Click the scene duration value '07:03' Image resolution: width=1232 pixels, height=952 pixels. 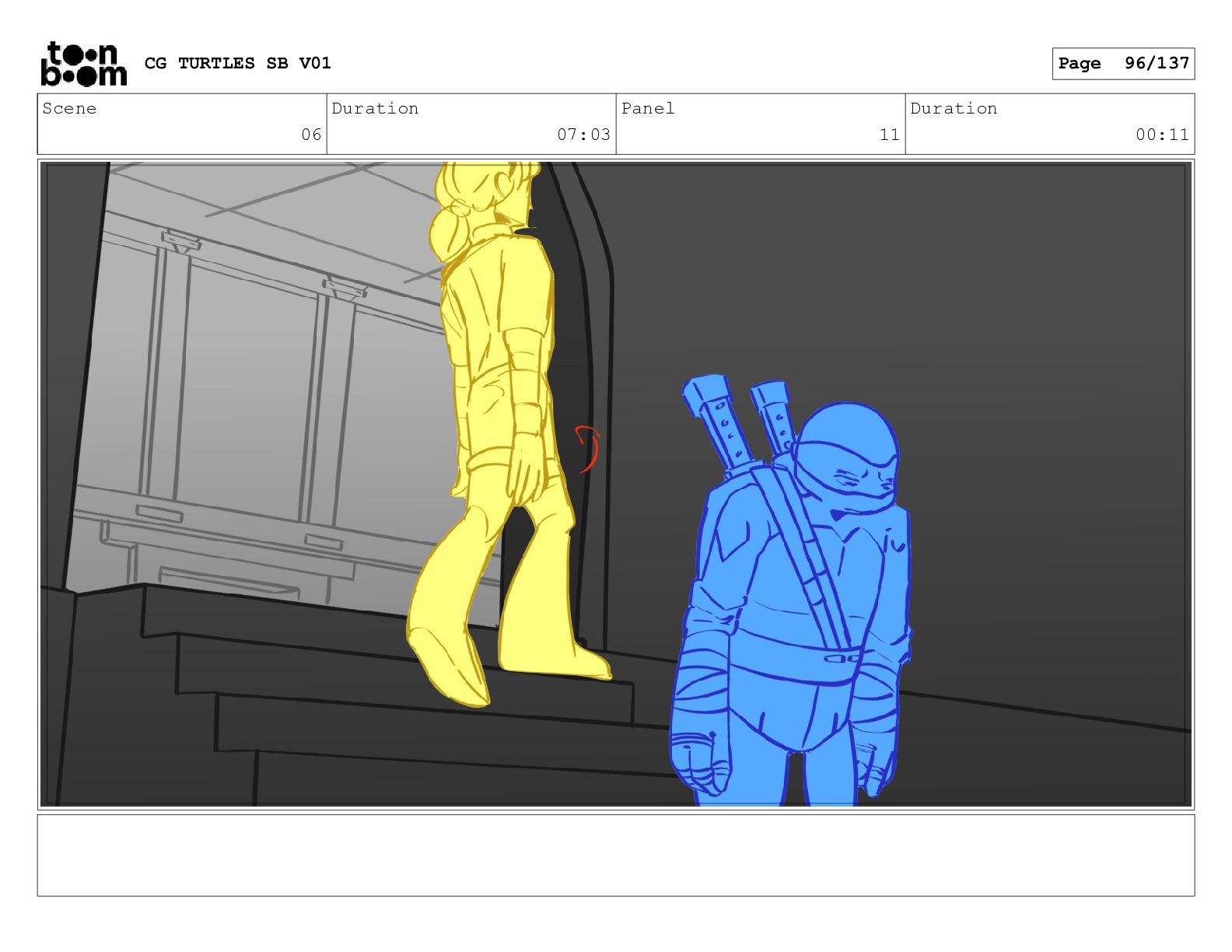[583, 135]
